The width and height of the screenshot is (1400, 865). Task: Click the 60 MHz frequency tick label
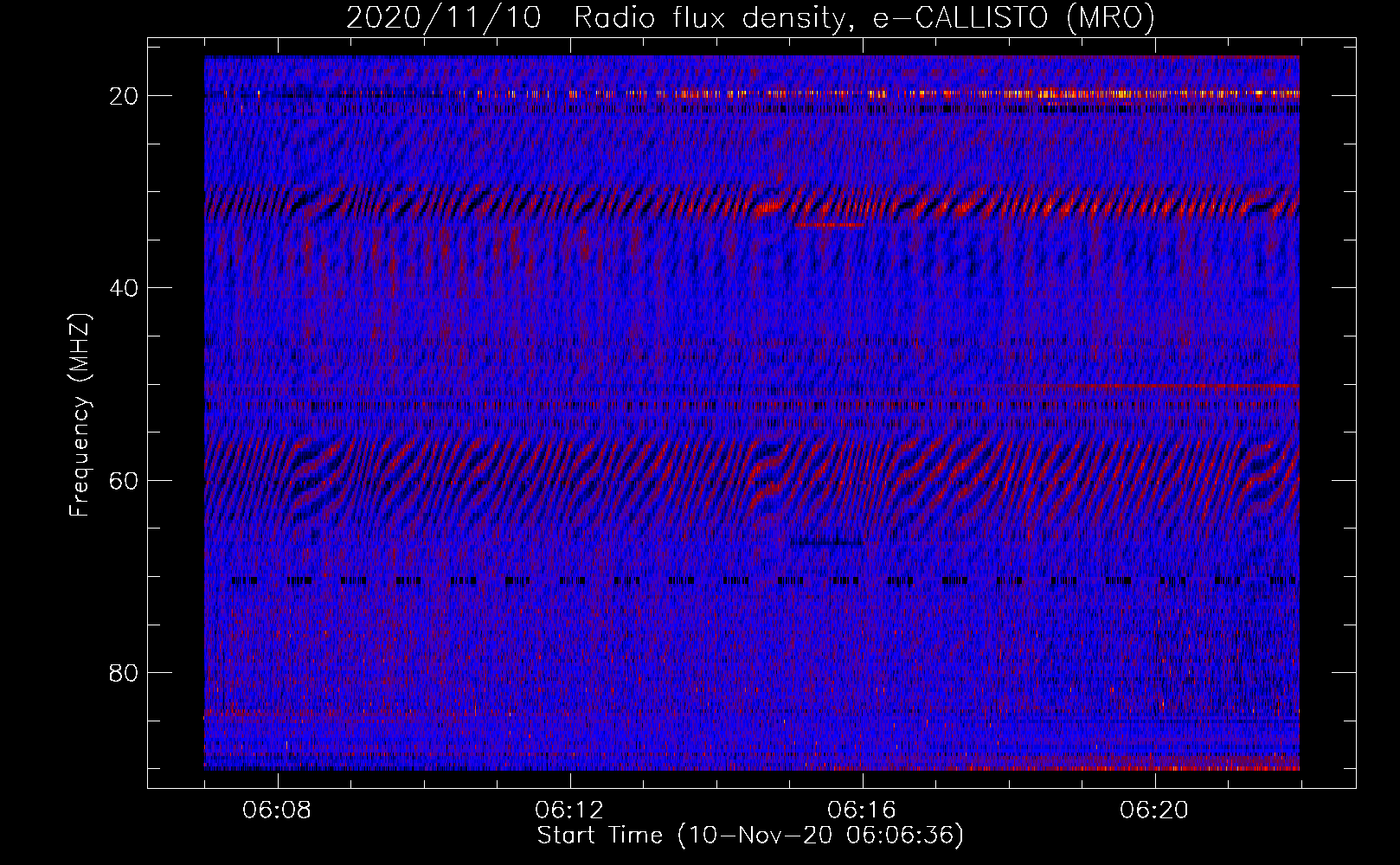(x=124, y=480)
